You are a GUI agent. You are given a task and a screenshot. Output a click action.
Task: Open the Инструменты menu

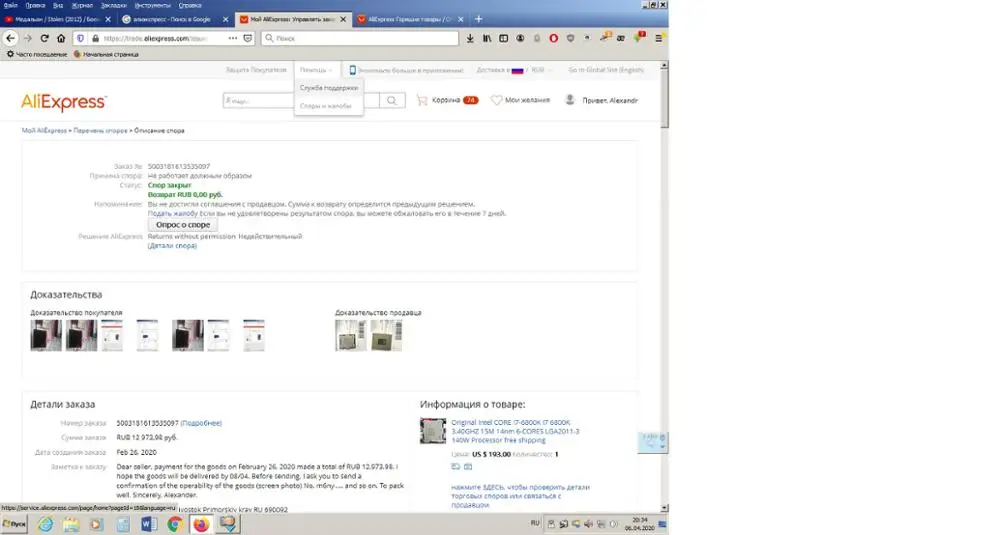(152, 5)
